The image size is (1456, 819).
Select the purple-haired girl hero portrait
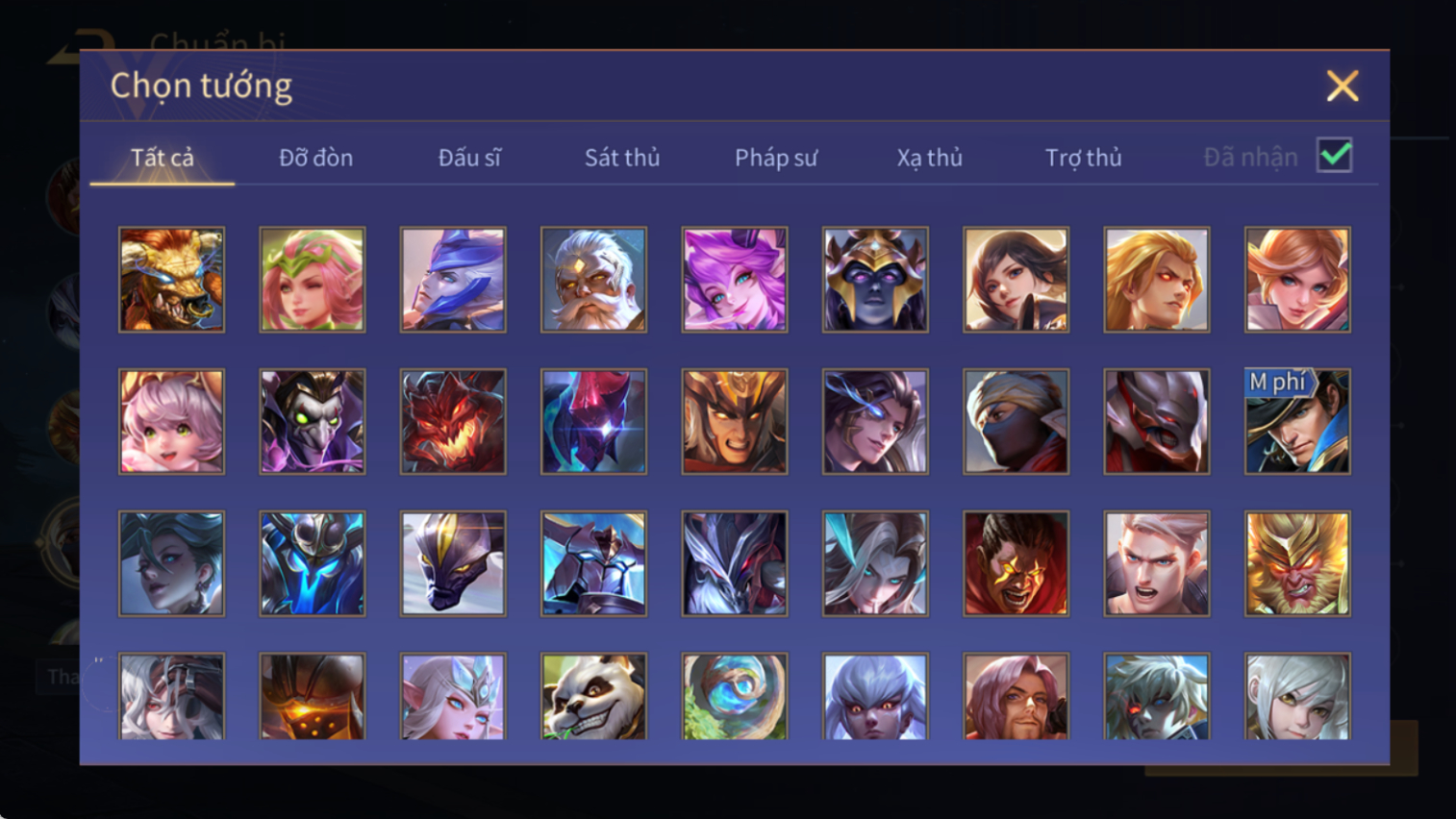pyautogui.click(x=735, y=280)
